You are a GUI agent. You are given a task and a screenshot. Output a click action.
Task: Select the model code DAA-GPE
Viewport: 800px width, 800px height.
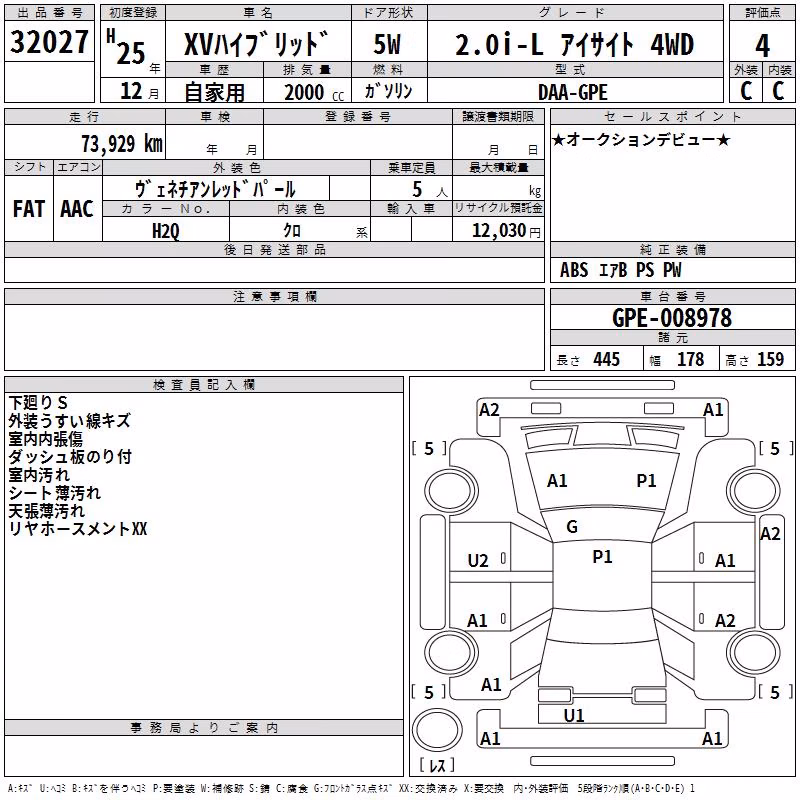(573, 92)
